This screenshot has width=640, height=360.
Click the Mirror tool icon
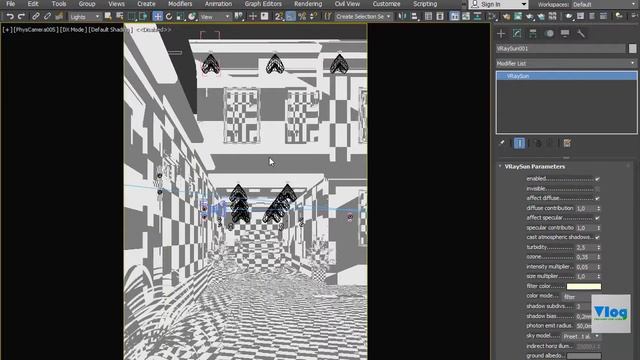(402, 17)
